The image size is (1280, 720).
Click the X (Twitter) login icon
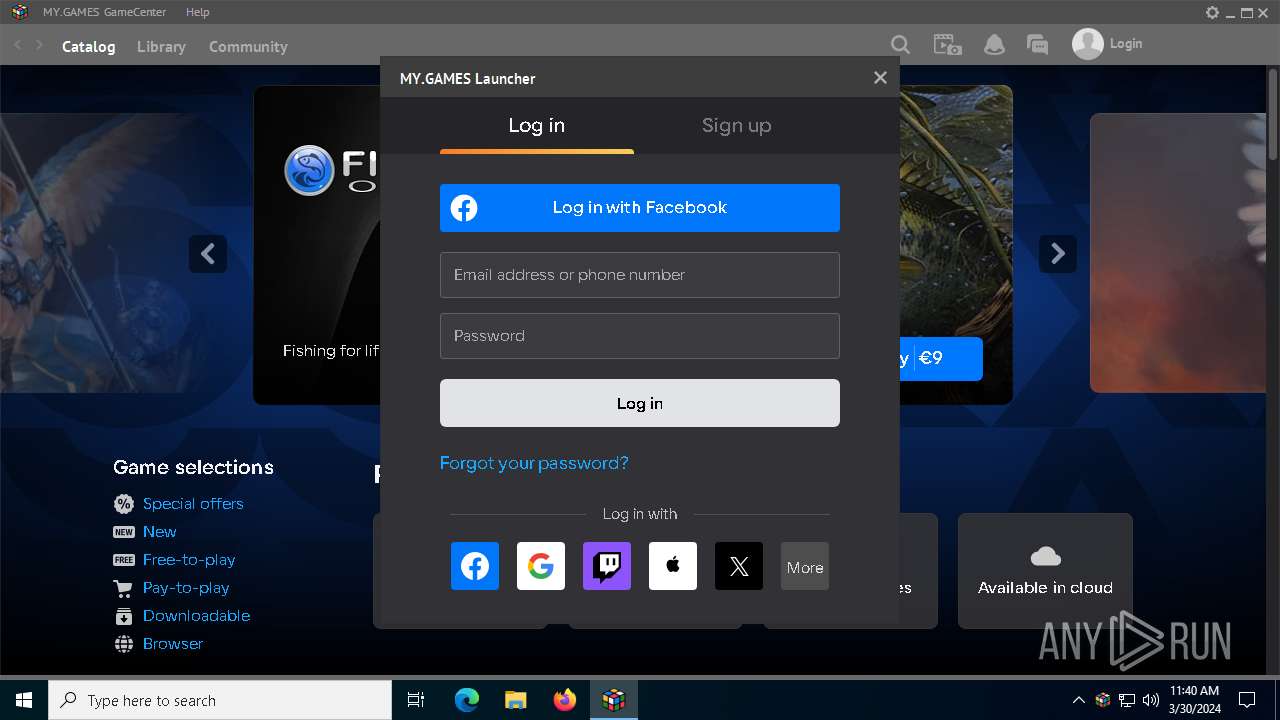tap(739, 566)
